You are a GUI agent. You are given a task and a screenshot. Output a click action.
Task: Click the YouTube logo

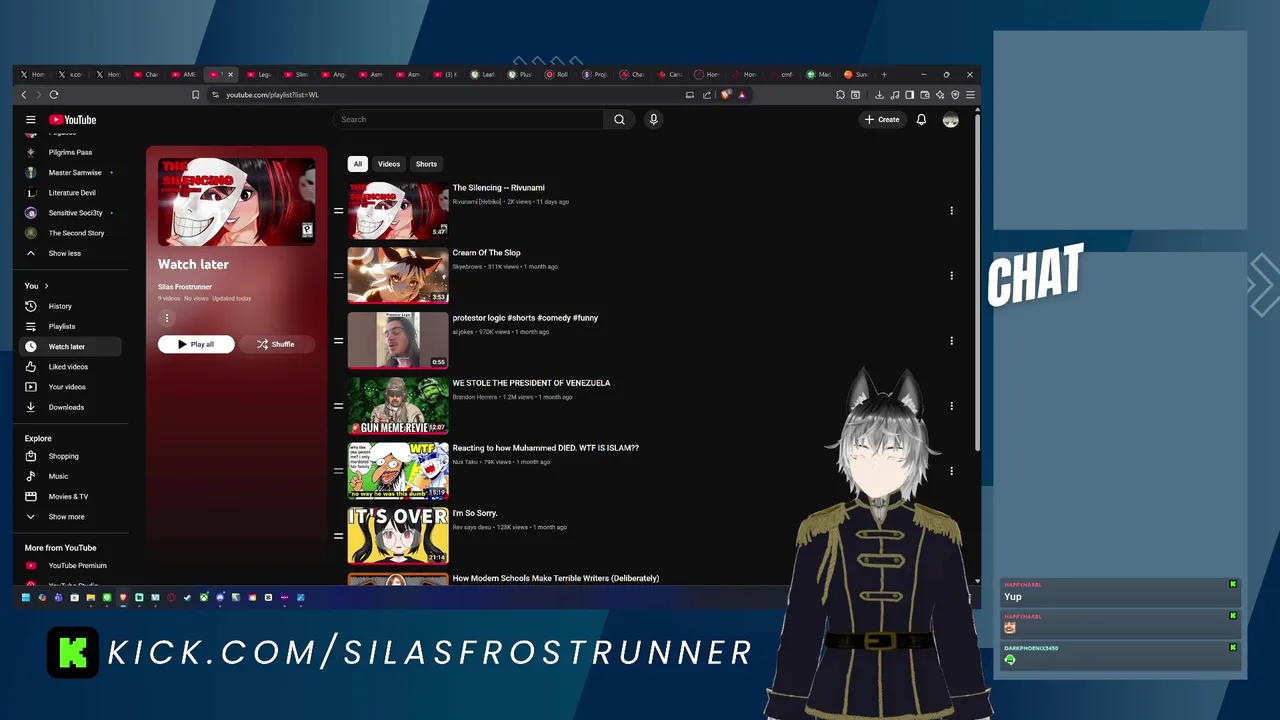[x=72, y=120]
